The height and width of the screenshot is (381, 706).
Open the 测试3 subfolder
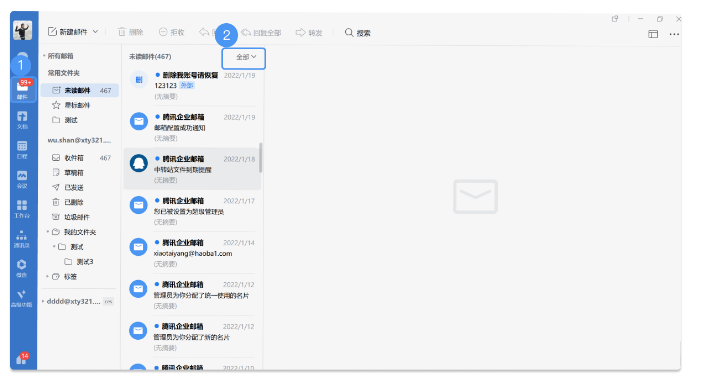[80, 262]
